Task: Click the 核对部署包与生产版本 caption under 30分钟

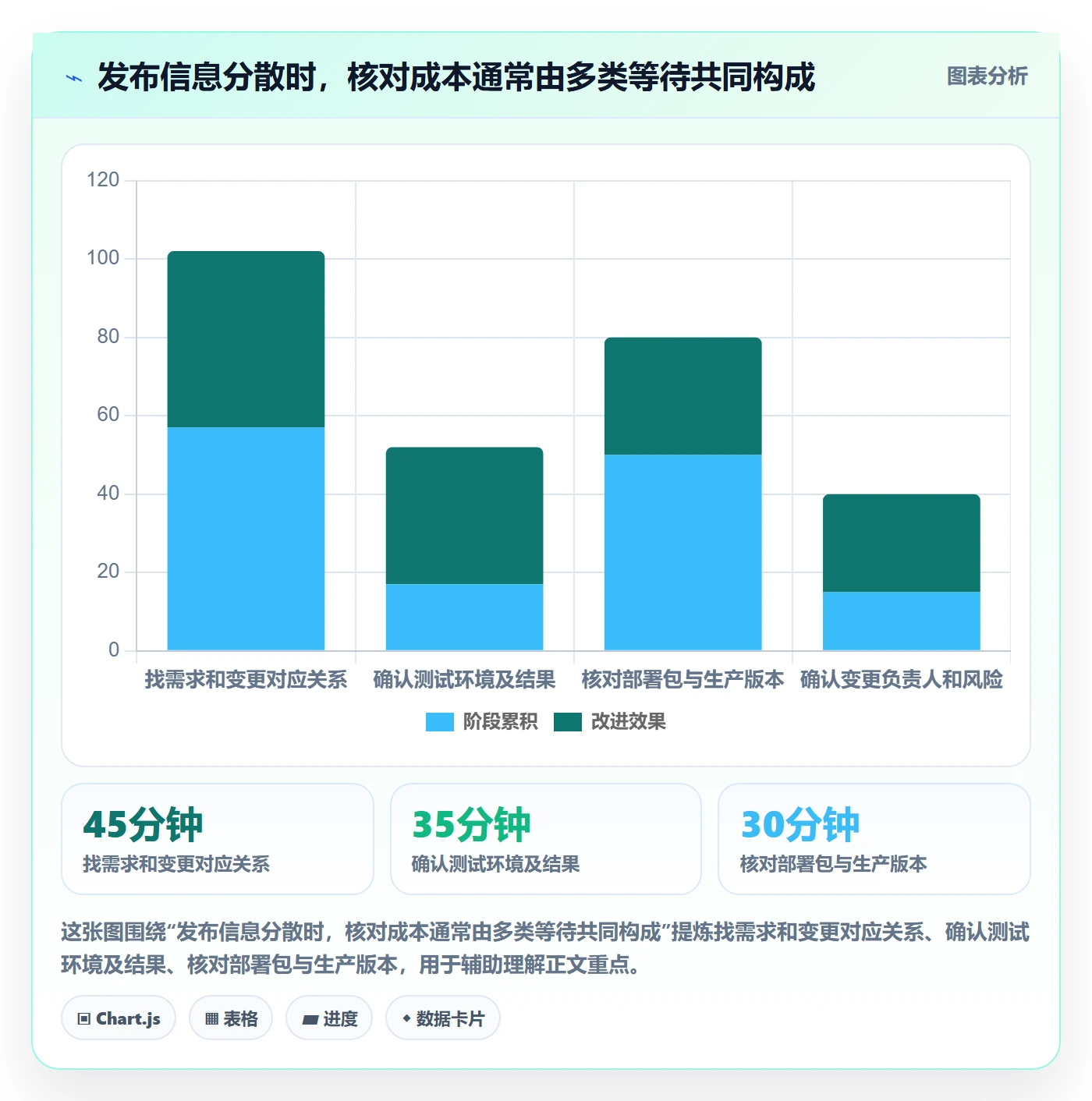Action: [x=833, y=864]
